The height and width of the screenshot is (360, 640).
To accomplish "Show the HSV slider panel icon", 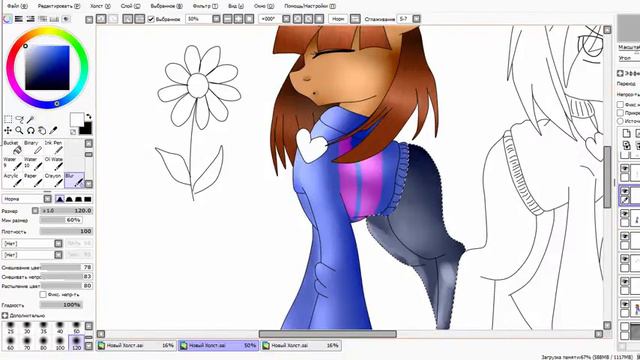I will click(x=30, y=19).
